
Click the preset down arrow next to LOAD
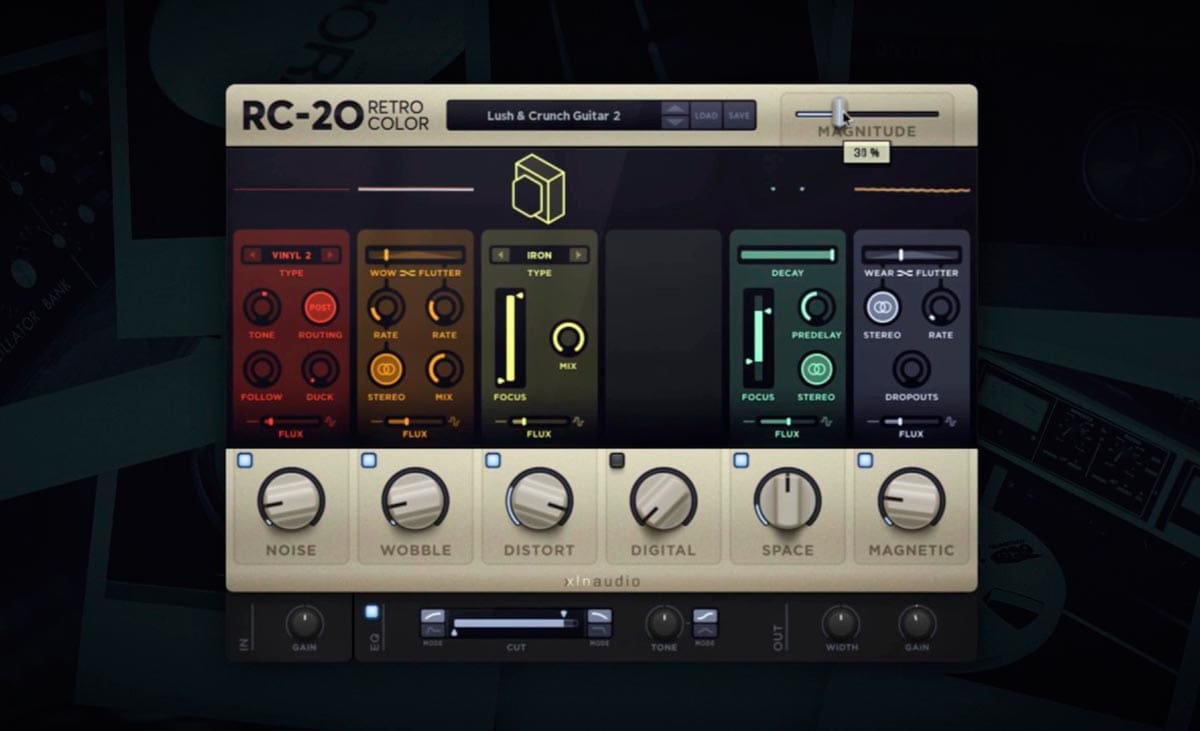click(676, 121)
